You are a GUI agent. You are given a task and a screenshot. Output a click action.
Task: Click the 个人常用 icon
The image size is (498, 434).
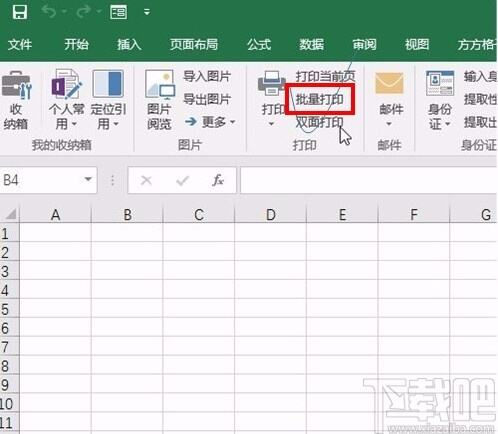66,84
